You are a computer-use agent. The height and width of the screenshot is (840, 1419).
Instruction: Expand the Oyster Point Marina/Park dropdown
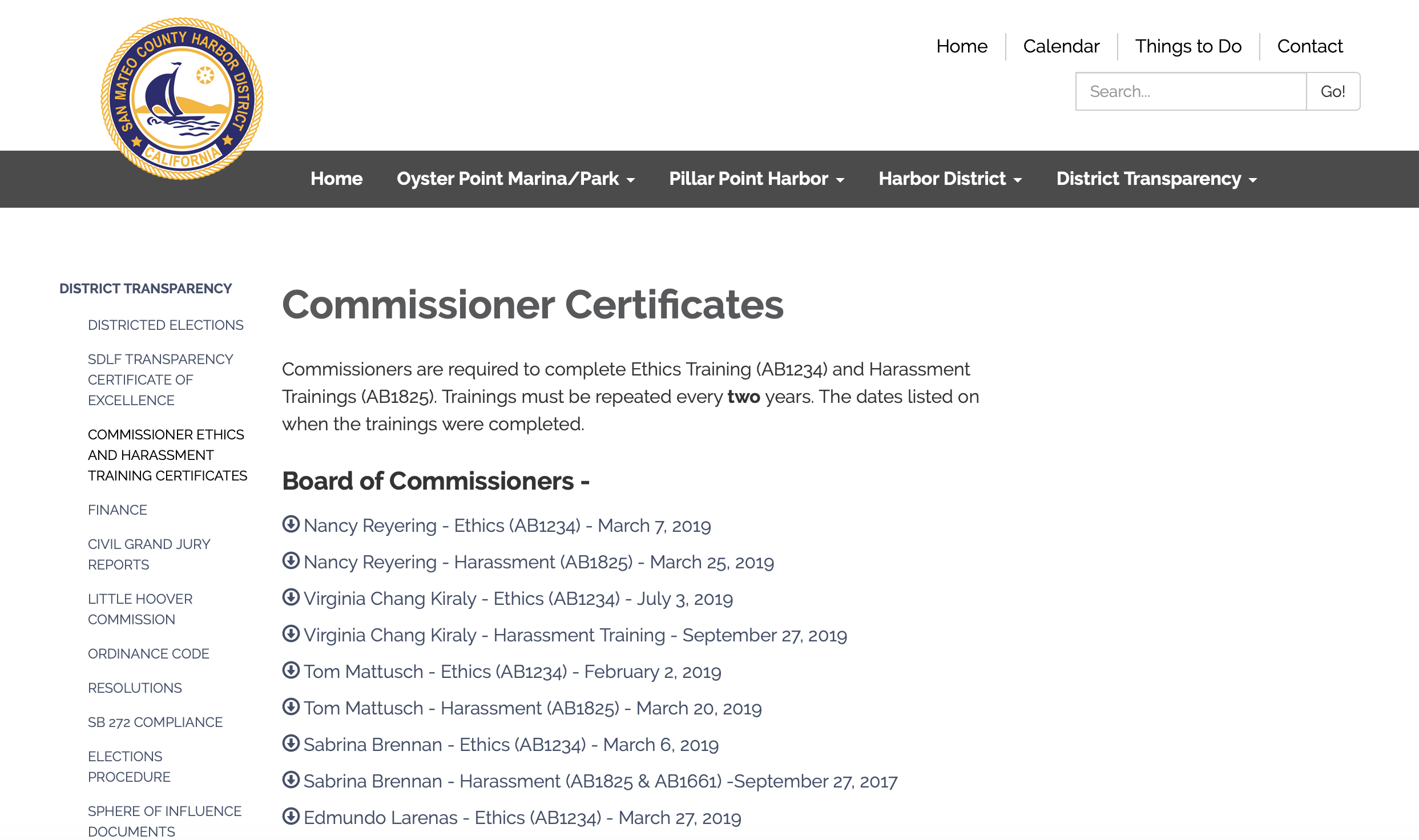[515, 179]
